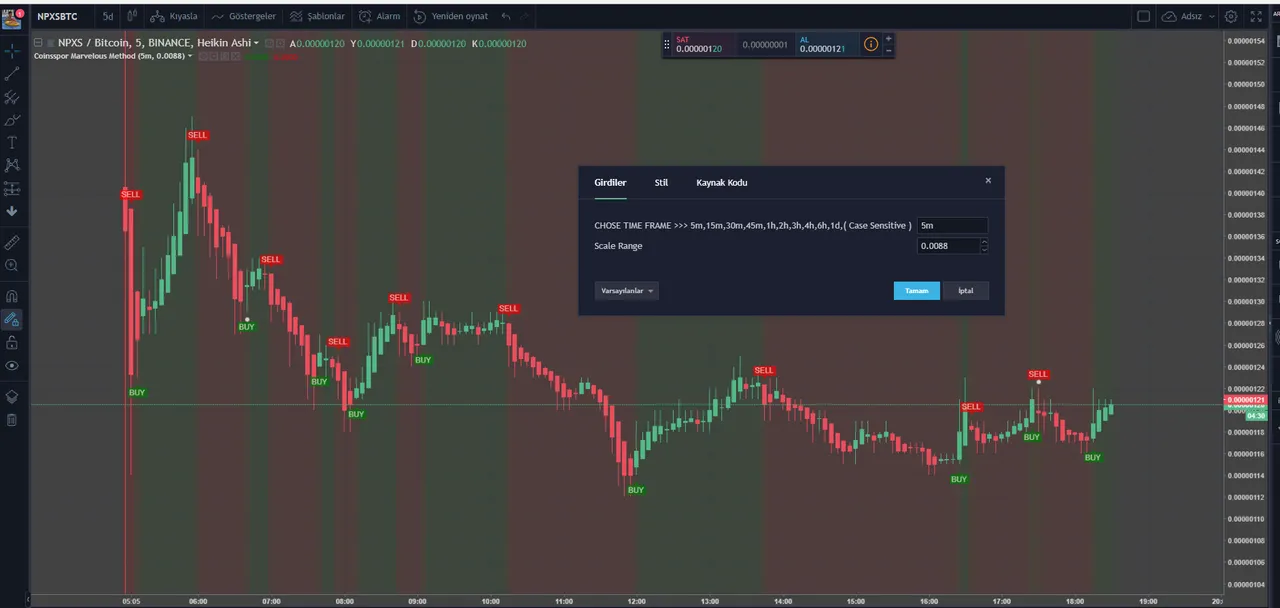Image resolution: width=1280 pixels, height=608 pixels.
Task: Click the Scale Range stepper arrows
Action: (x=984, y=246)
